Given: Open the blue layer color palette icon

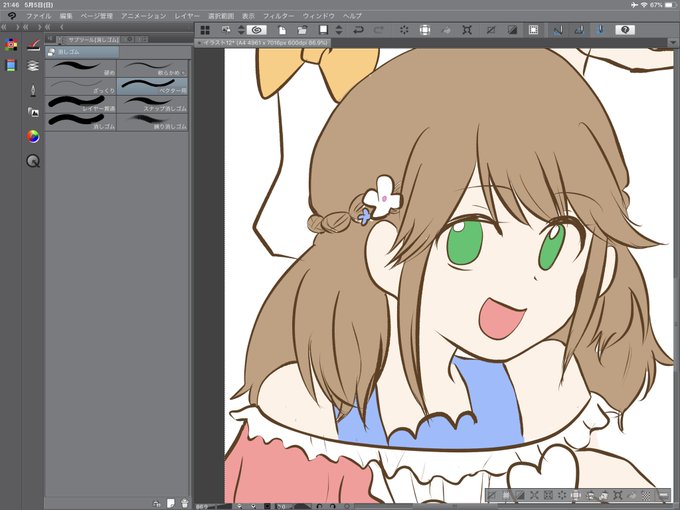Looking at the screenshot, I should coord(11,65).
